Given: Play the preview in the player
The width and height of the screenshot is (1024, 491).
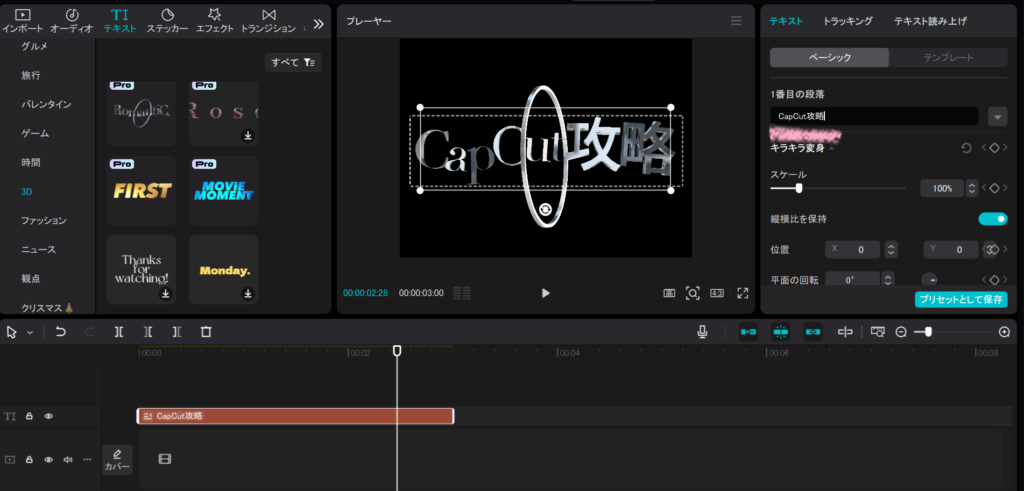Looking at the screenshot, I should tap(546, 293).
